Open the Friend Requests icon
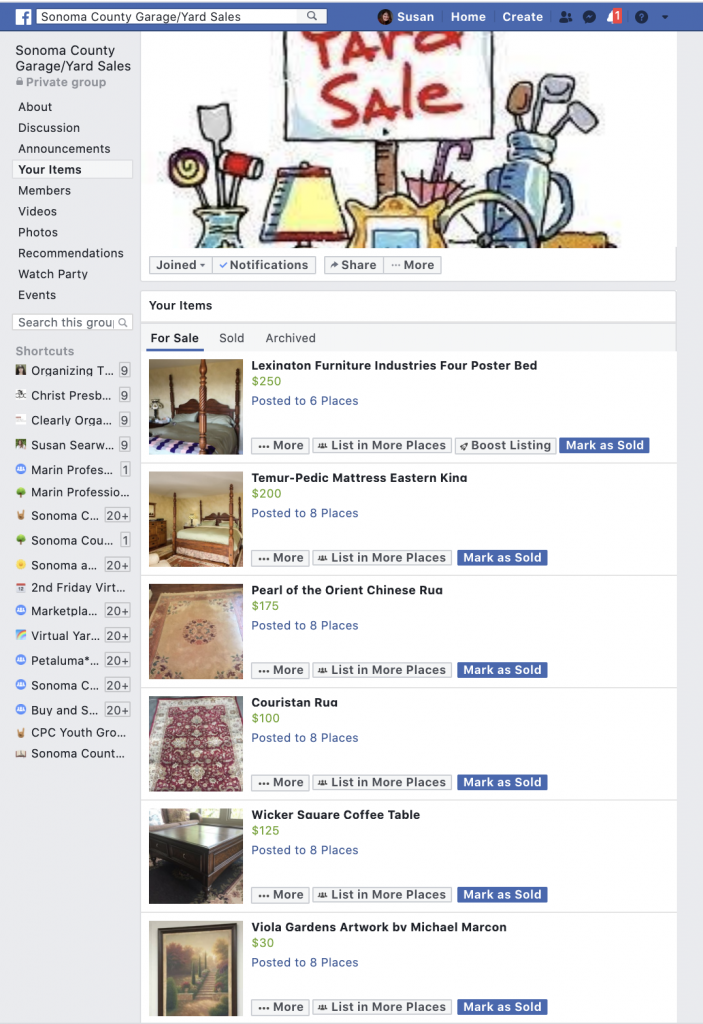The height and width of the screenshot is (1024, 703). point(566,16)
